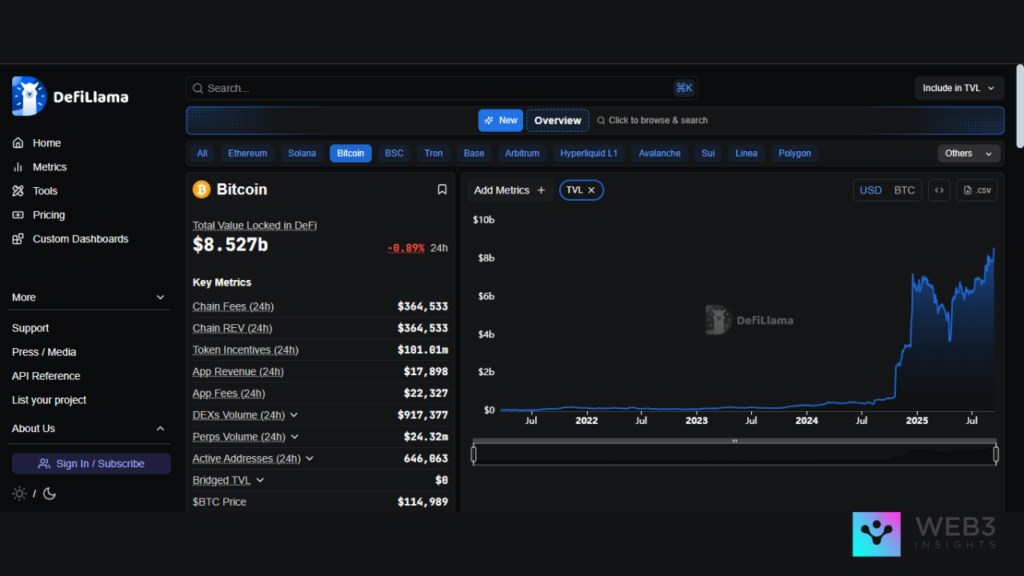Click the ⌘K shortcut badge
The width and height of the screenshot is (1024, 576).
(684, 88)
